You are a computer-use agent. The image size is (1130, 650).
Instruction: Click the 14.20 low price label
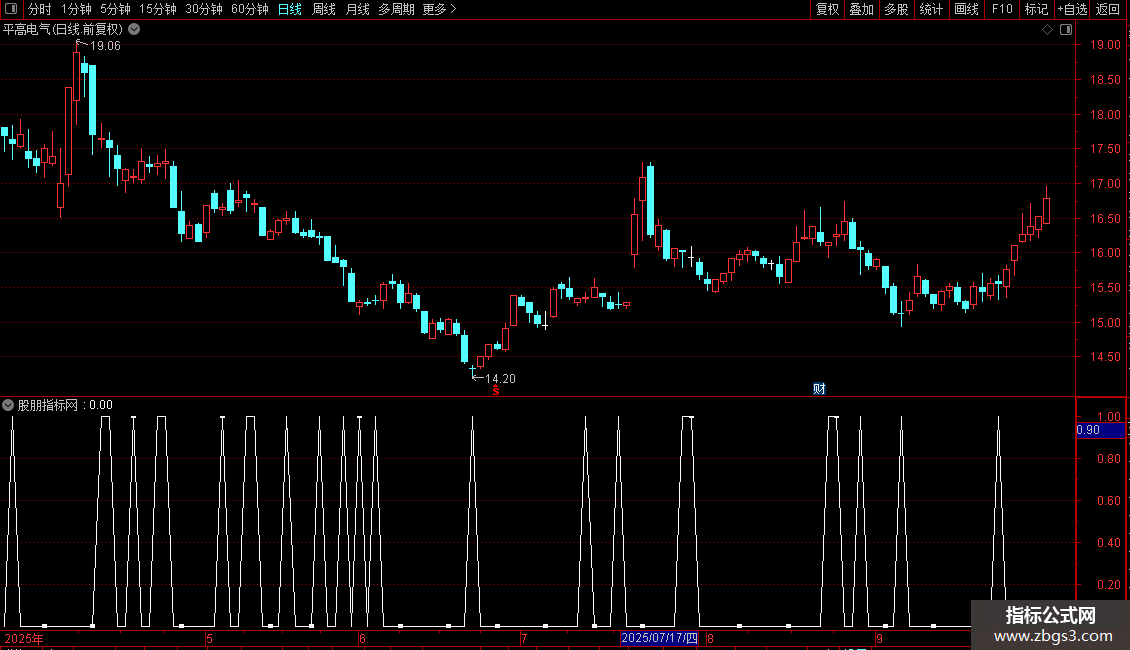point(500,378)
